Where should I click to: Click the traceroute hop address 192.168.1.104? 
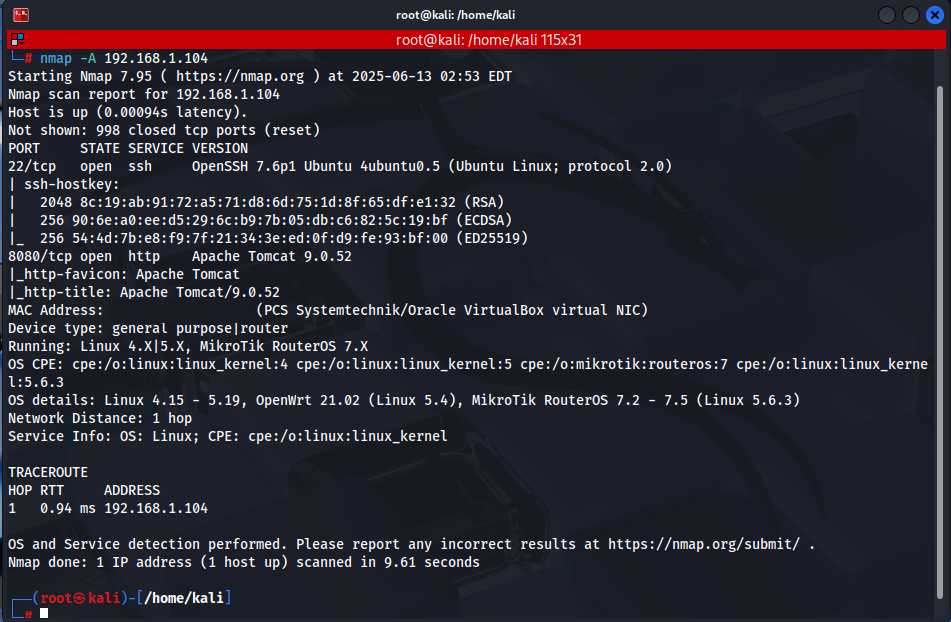[156, 508]
